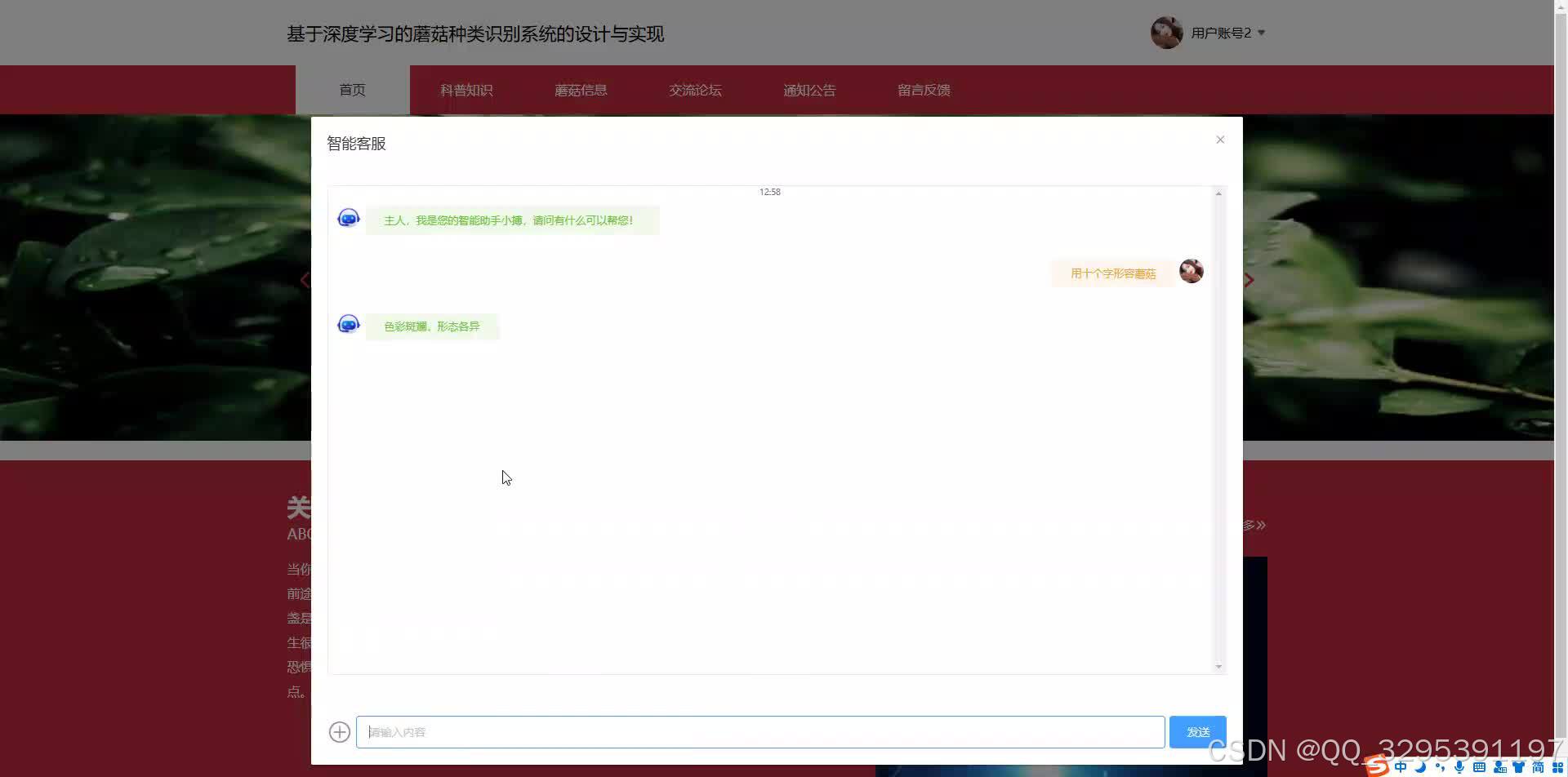This screenshot has height=777, width=1568.
Task: Close the 智能客服 dialog
Action: 1220,140
